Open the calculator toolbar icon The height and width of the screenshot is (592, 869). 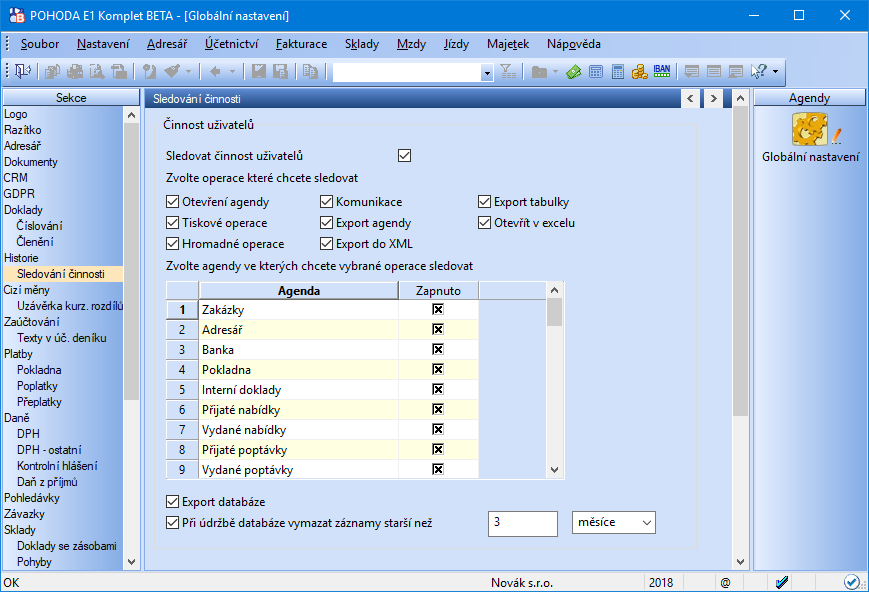point(618,72)
